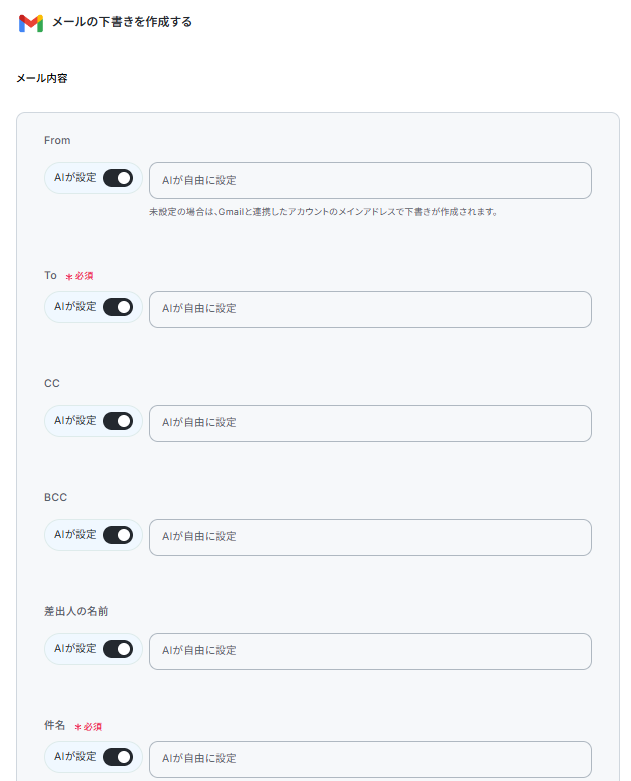Toggle the From 'AIが設定' switch
The image size is (631, 781).
click(x=118, y=178)
